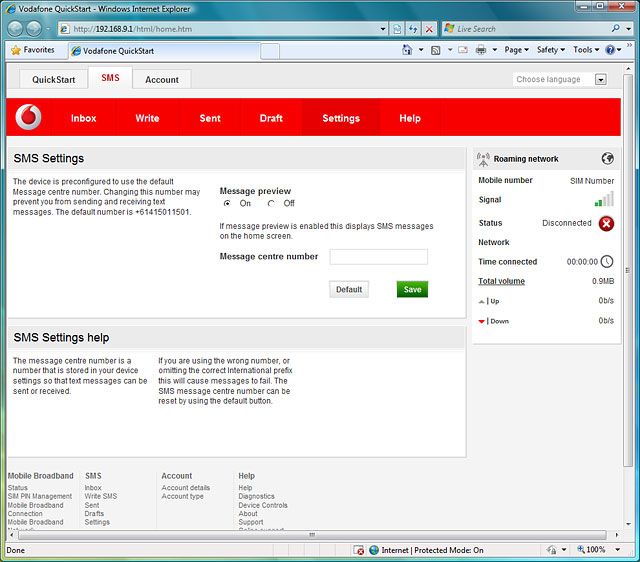Screen dimensions: 640x562
Task: Click the Vodafone logo icon
Action: [x=30, y=117]
